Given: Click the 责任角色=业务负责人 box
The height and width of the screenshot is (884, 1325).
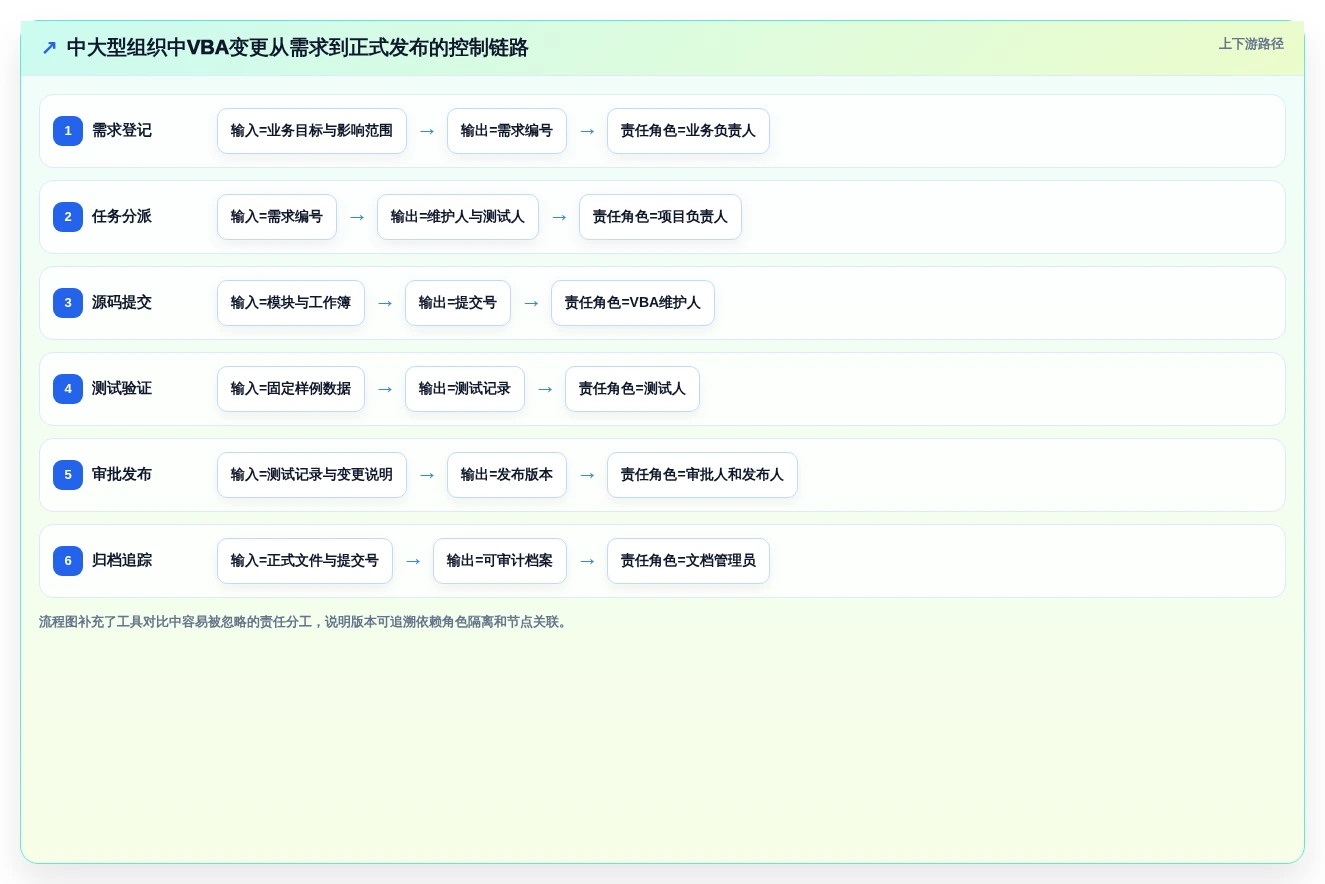Looking at the screenshot, I should click(688, 131).
